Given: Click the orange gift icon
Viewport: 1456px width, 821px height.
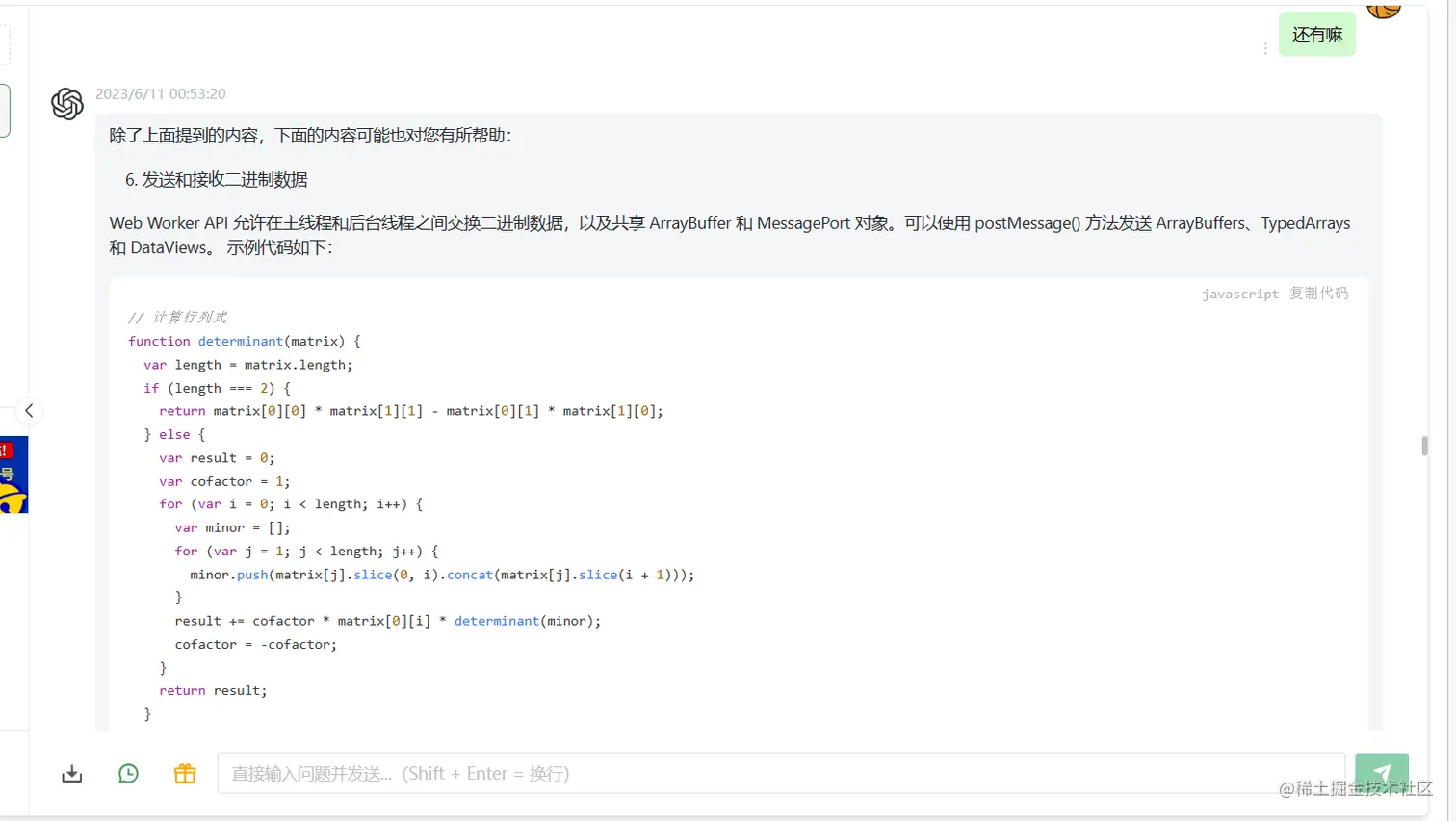Looking at the screenshot, I should (184, 773).
